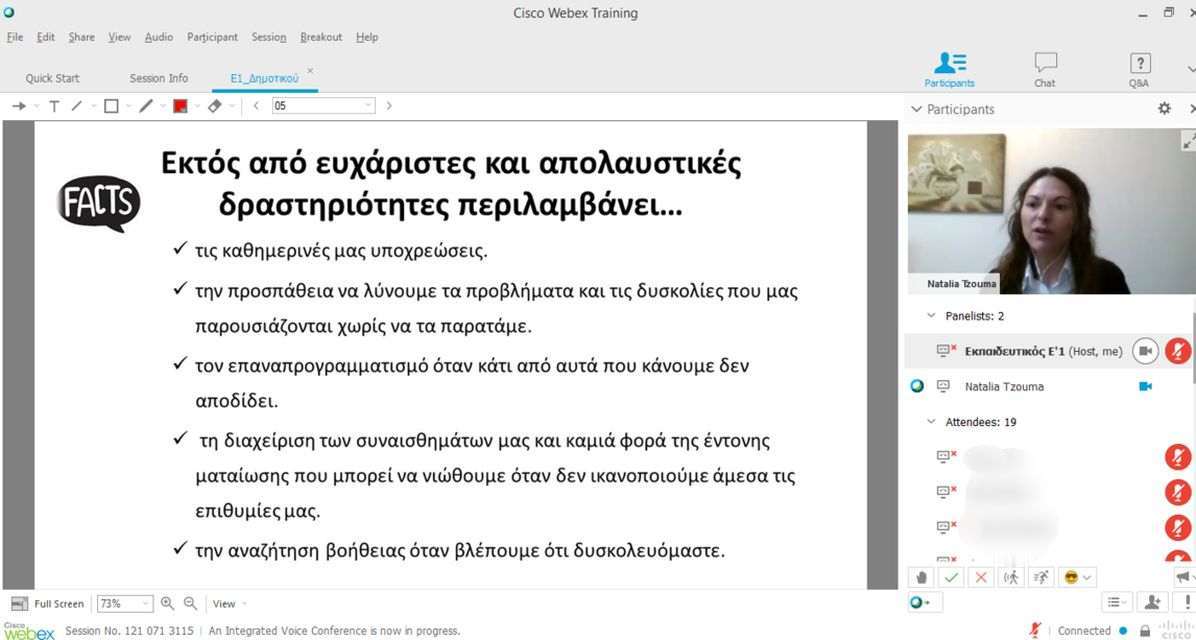Select the Eraser tool
Viewport: 1196px width, 640px height.
pos(215,106)
